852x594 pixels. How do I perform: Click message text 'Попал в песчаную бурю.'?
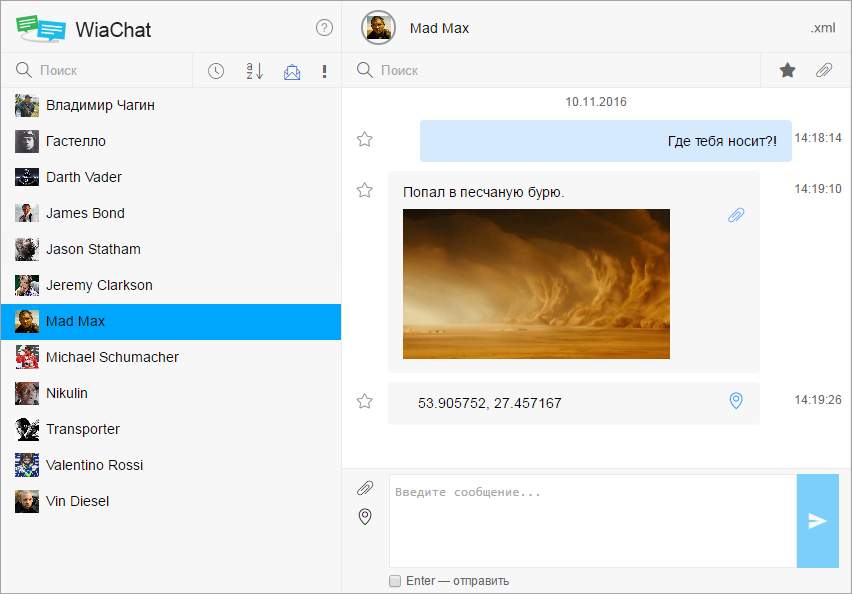pyautogui.click(x=484, y=192)
